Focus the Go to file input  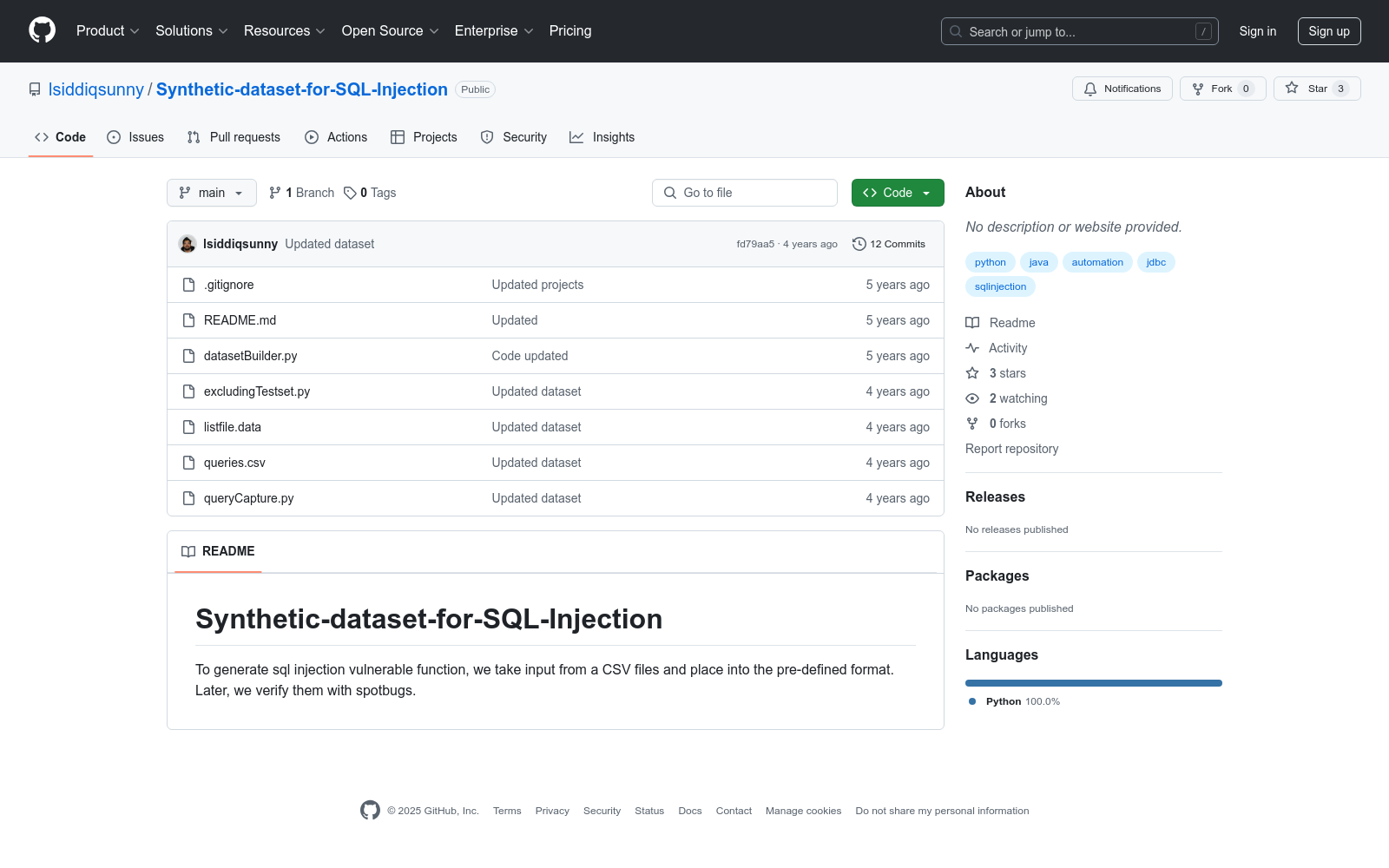(x=745, y=193)
